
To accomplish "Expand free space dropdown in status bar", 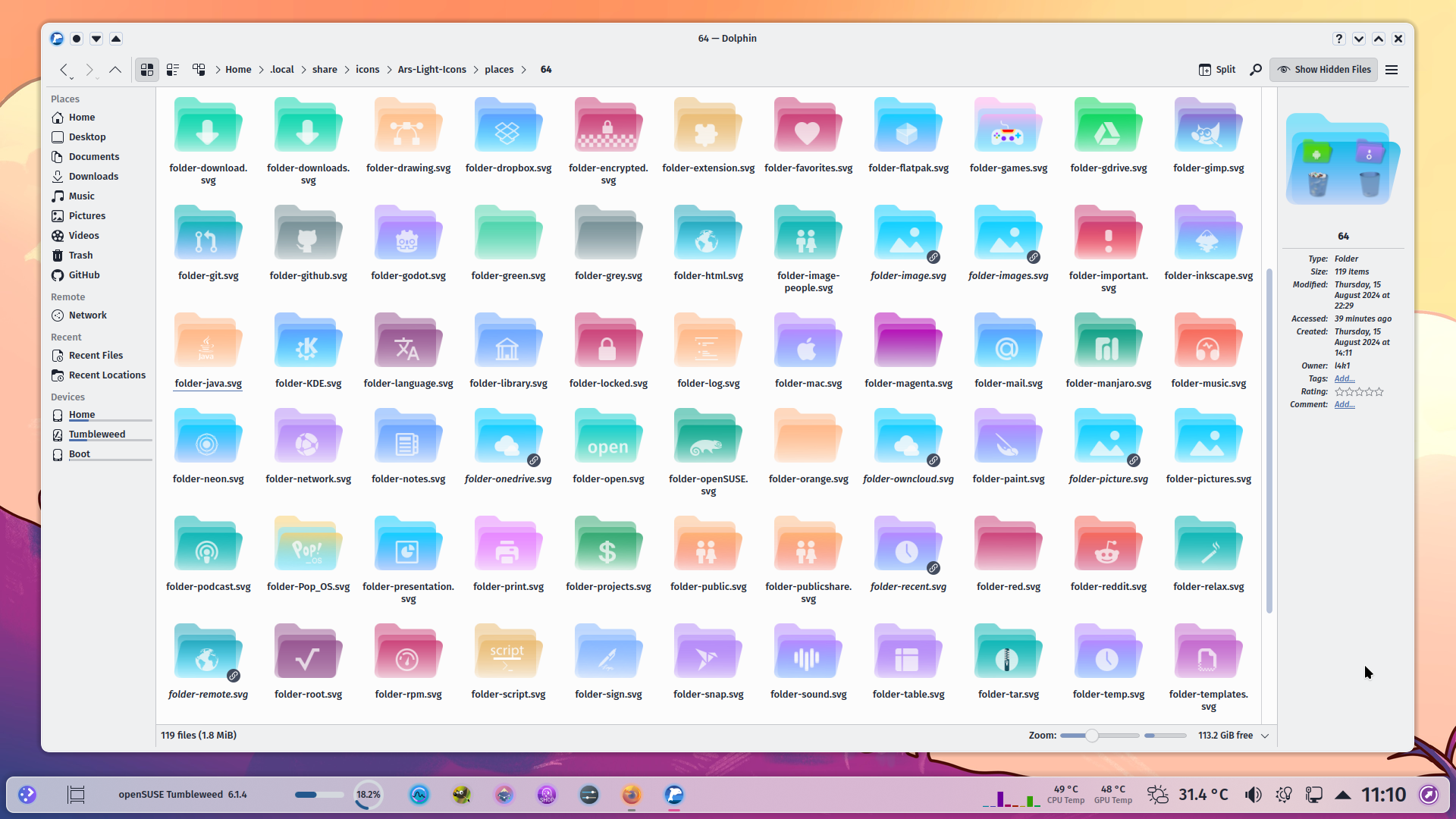I will point(1265,736).
